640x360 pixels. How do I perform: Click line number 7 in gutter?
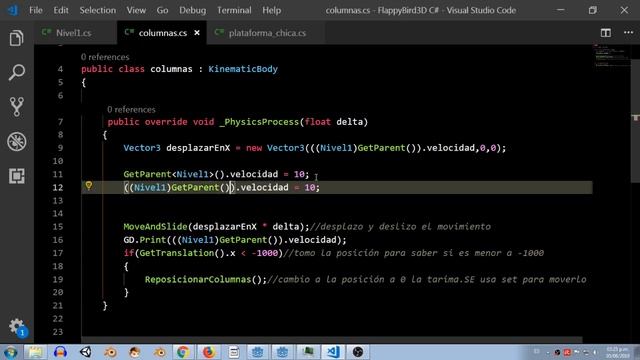click(60, 122)
